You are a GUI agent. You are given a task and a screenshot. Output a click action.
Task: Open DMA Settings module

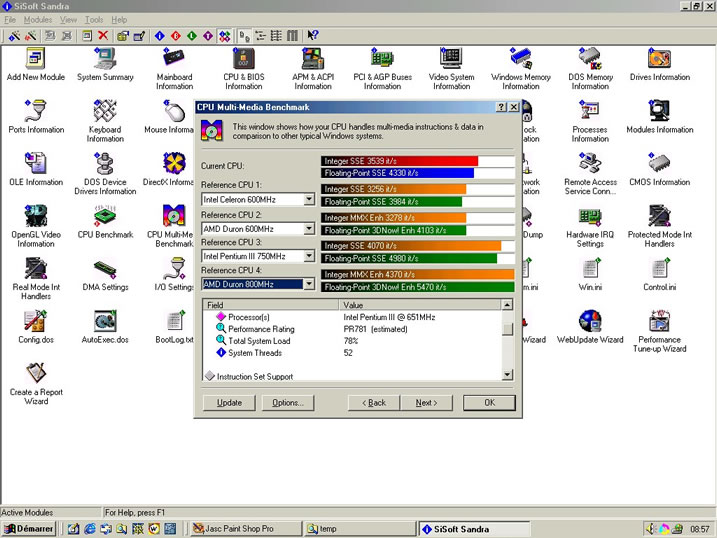click(105, 275)
